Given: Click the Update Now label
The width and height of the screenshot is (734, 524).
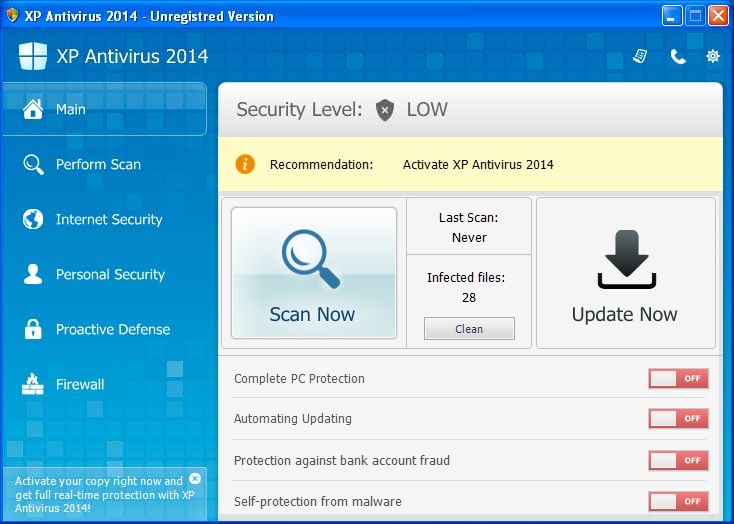Looking at the screenshot, I should tap(624, 314).
